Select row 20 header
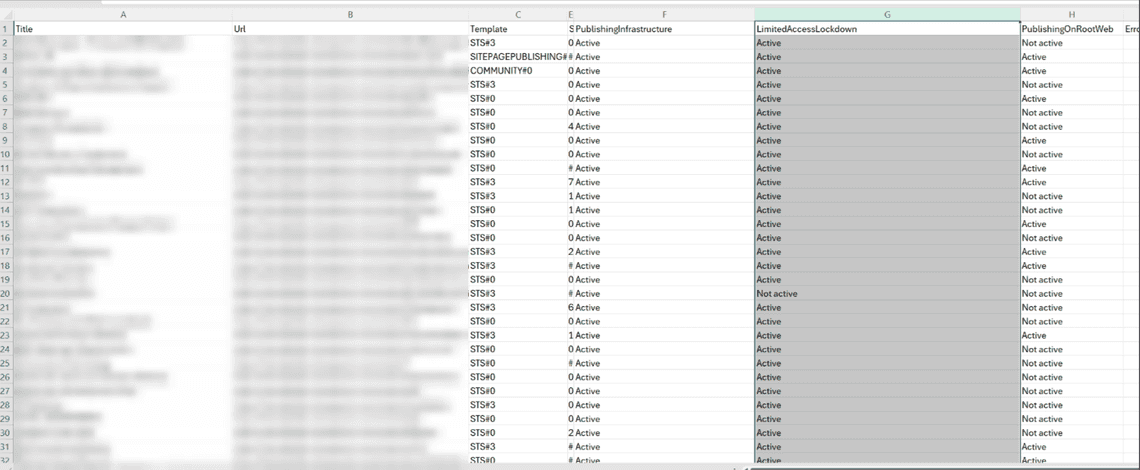This screenshot has width=1140, height=470. (x=7, y=293)
